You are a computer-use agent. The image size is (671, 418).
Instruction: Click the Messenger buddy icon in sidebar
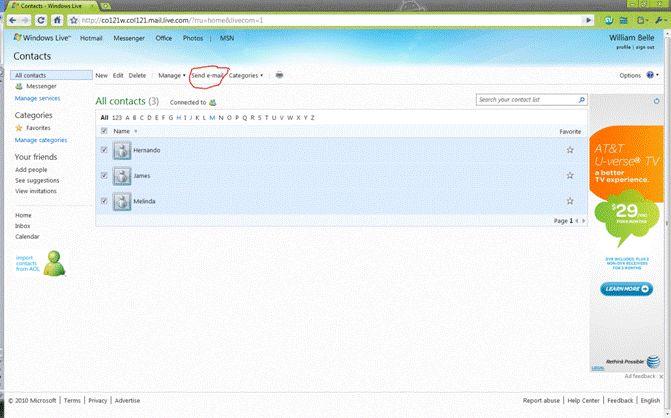coord(19,87)
